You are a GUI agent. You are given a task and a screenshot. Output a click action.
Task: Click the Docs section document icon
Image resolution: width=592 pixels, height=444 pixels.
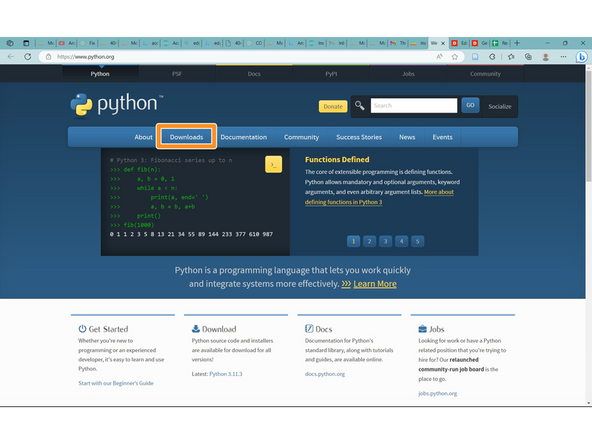[x=309, y=328]
